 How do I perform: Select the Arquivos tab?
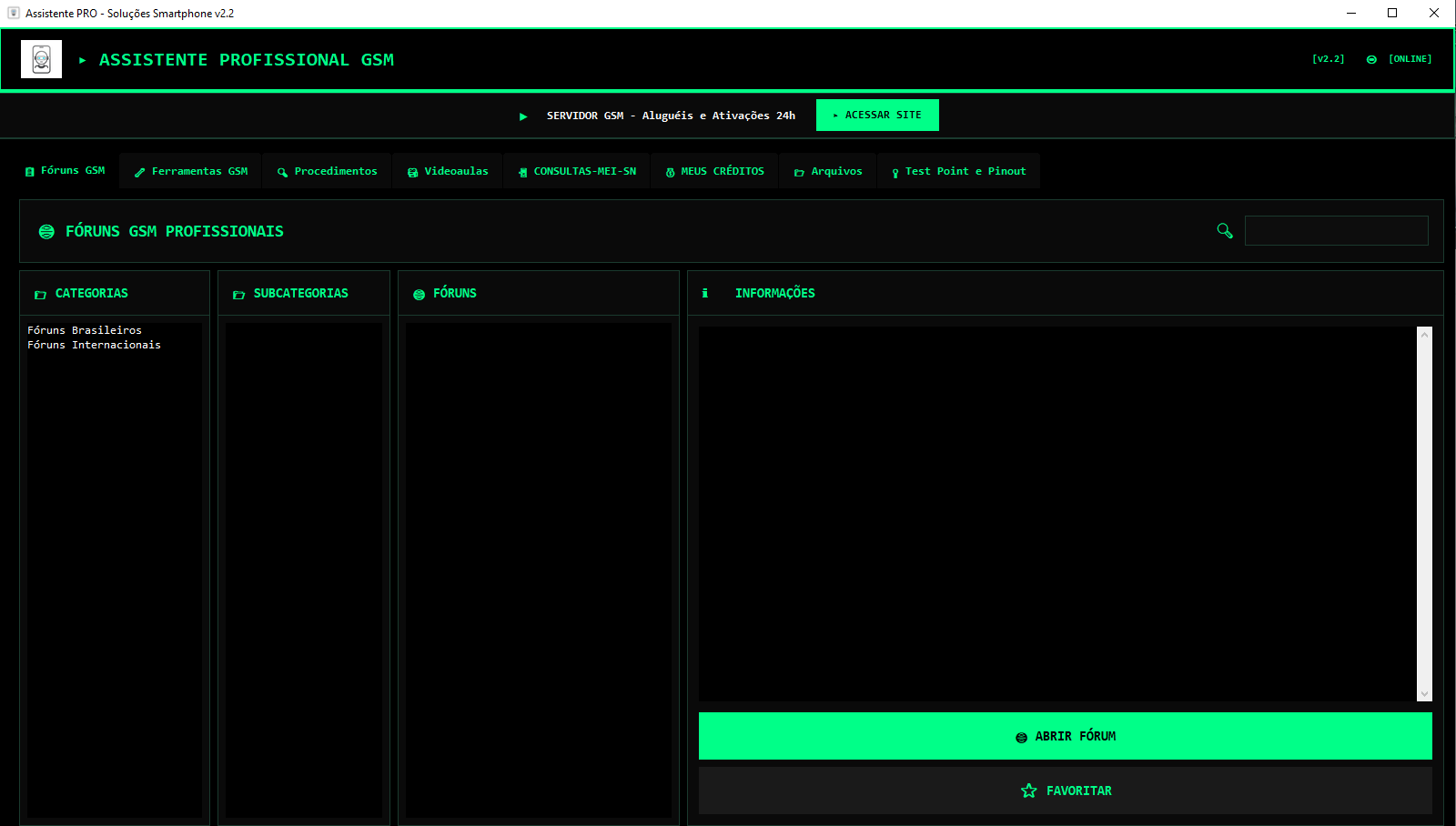828,171
